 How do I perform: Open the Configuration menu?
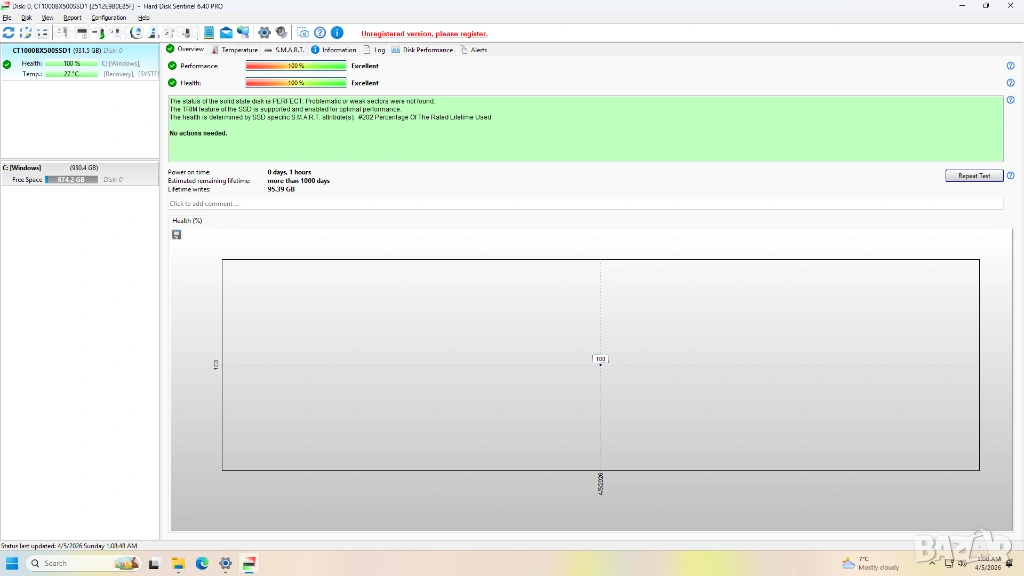pyautogui.click(x=109, y=18)
